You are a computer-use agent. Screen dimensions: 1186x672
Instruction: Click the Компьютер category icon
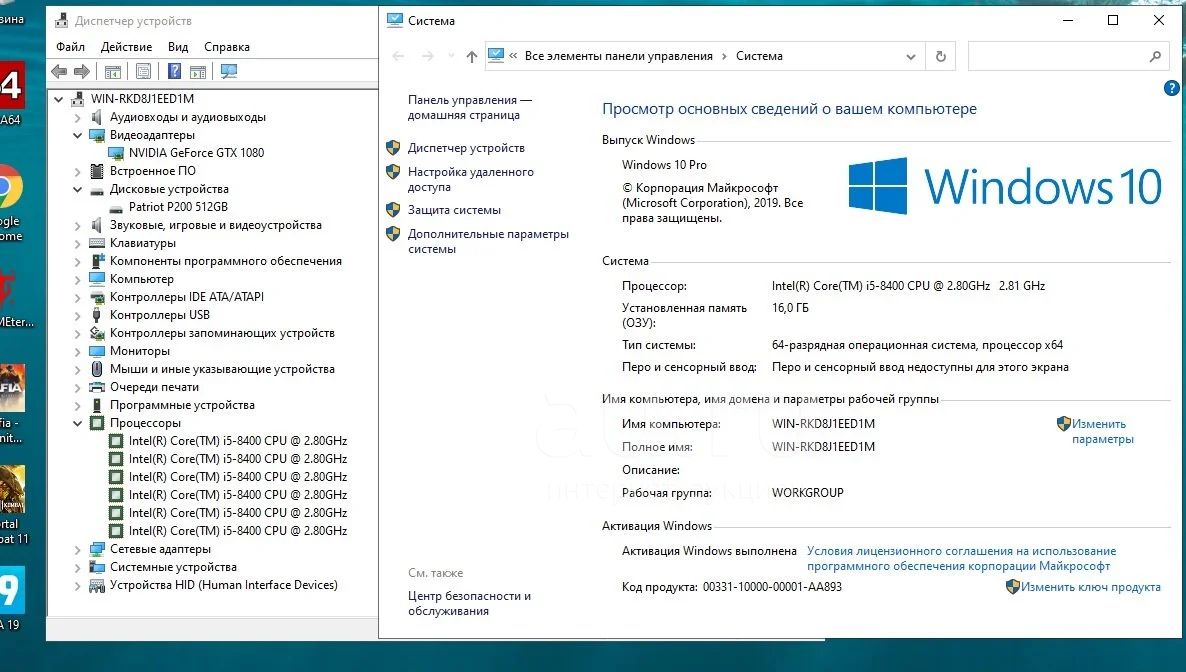tap(97, 278)
